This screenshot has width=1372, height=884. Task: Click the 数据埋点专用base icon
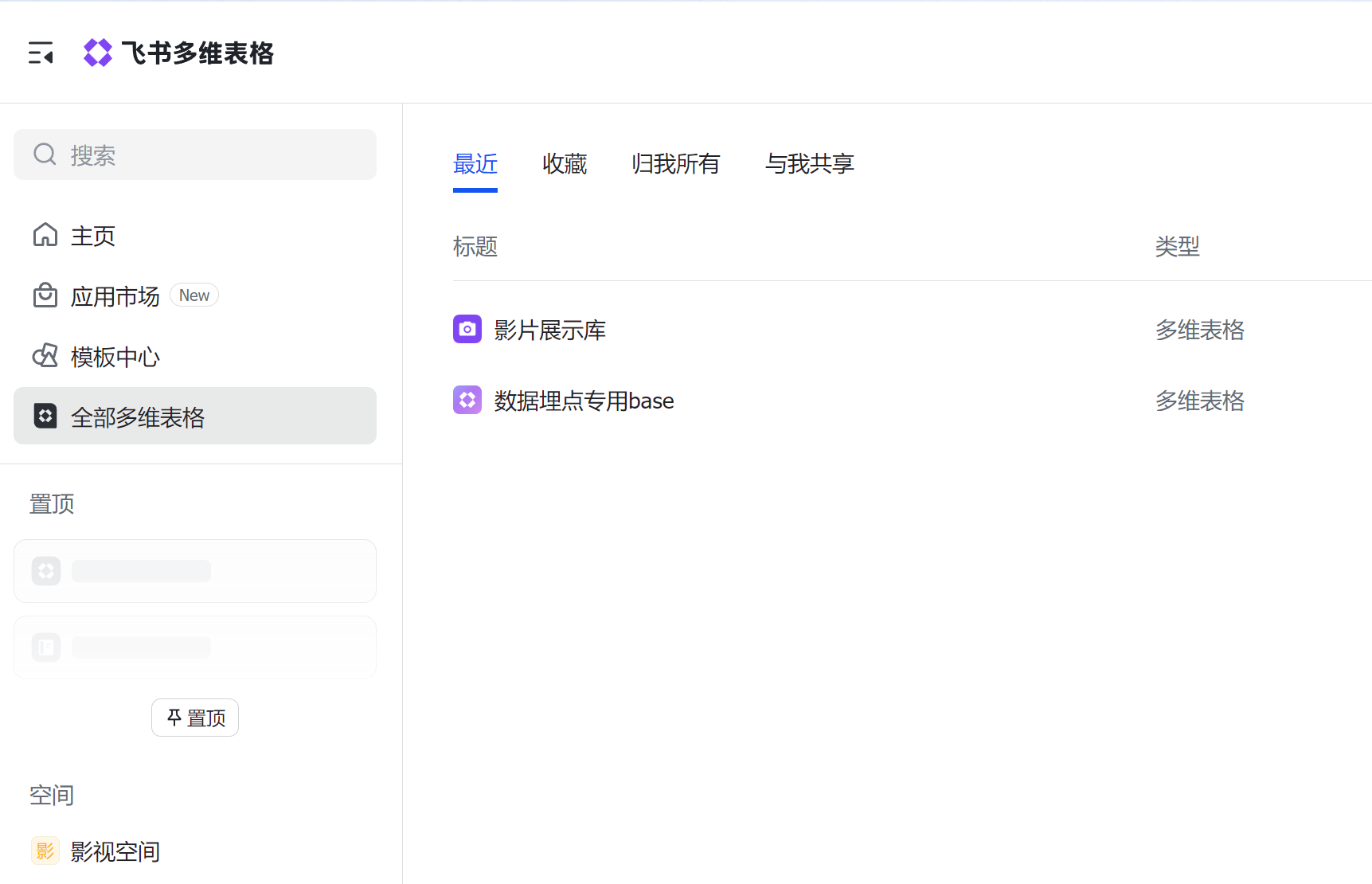467,400
